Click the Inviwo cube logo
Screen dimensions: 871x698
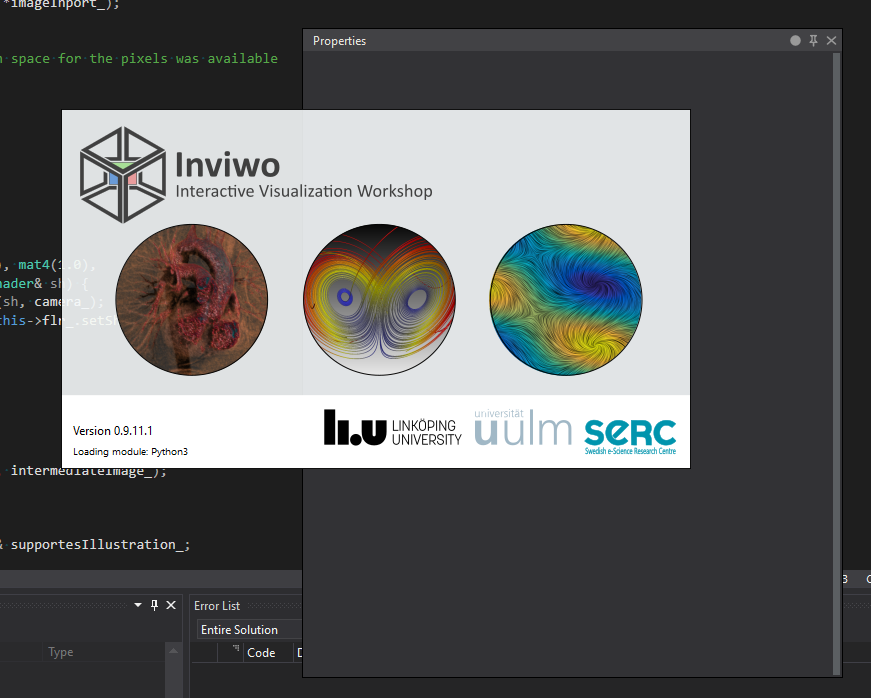(123, 175)
